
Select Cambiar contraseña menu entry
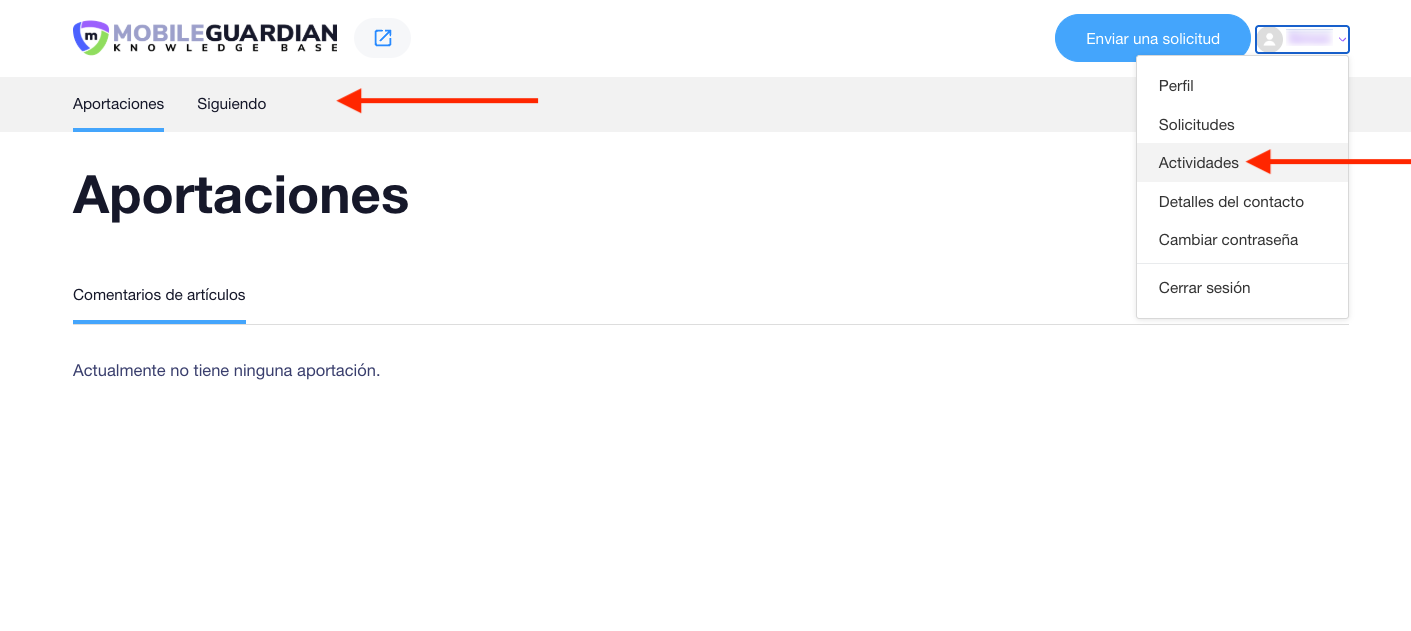coord(1228,240)
